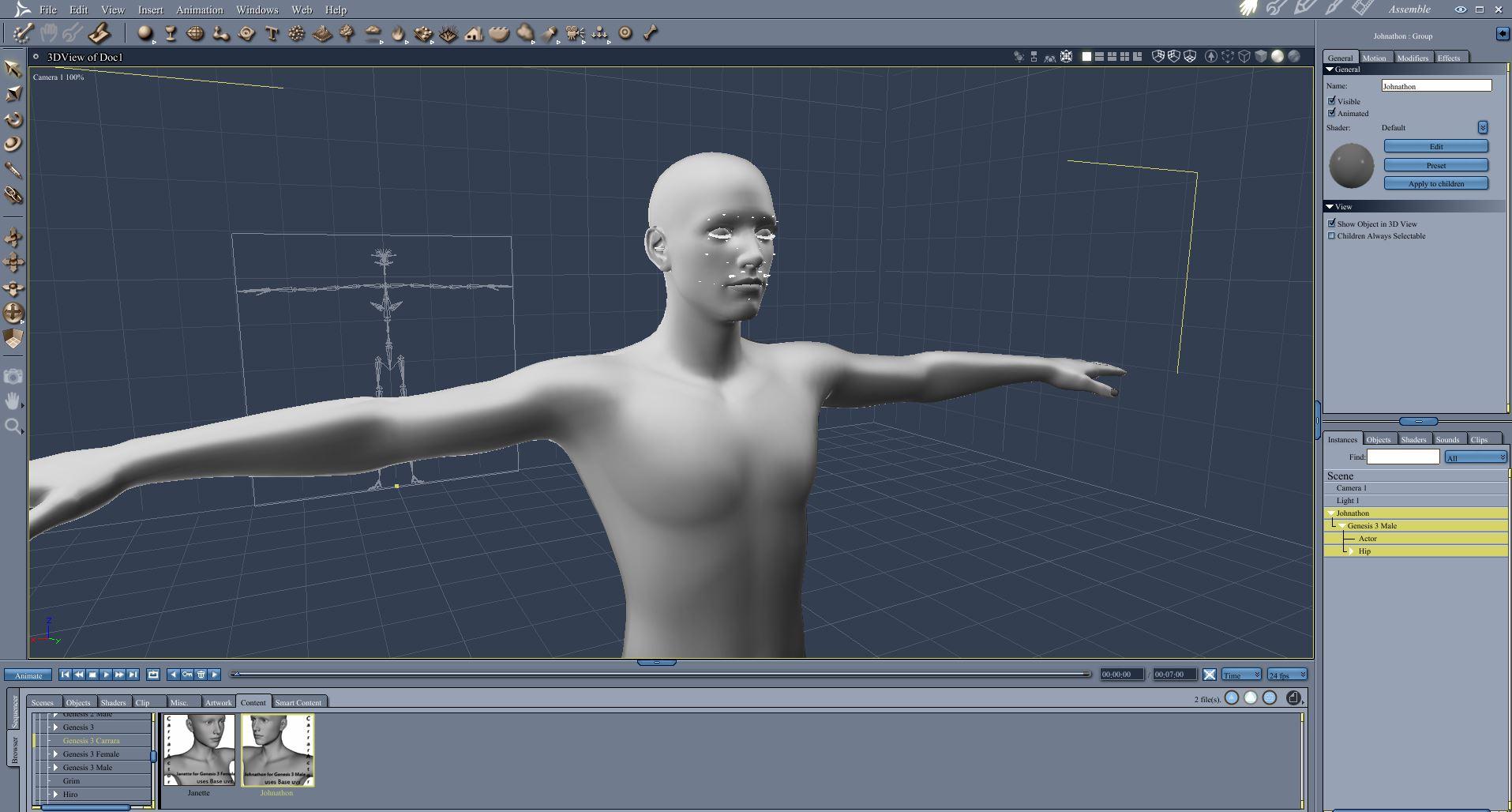Insert a sphere primitive from toolbar
This screenshot has width=1512, height=812.
pos(144,33)
